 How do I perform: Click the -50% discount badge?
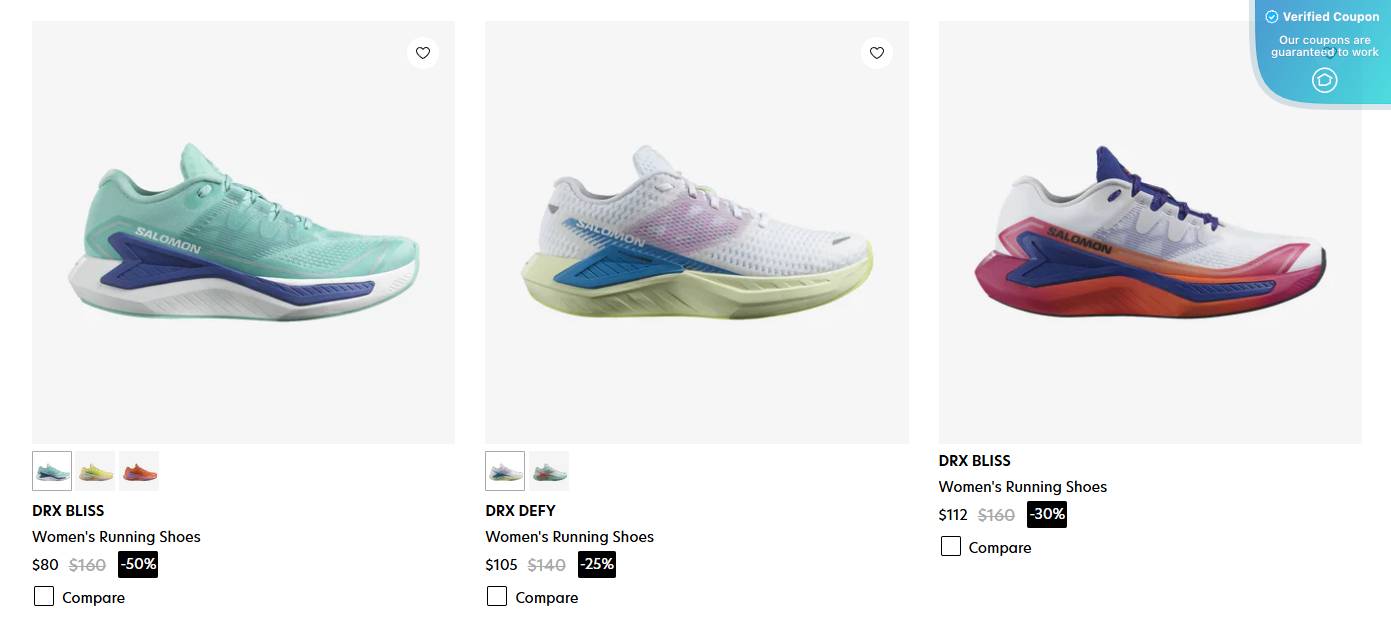point(138,564)
